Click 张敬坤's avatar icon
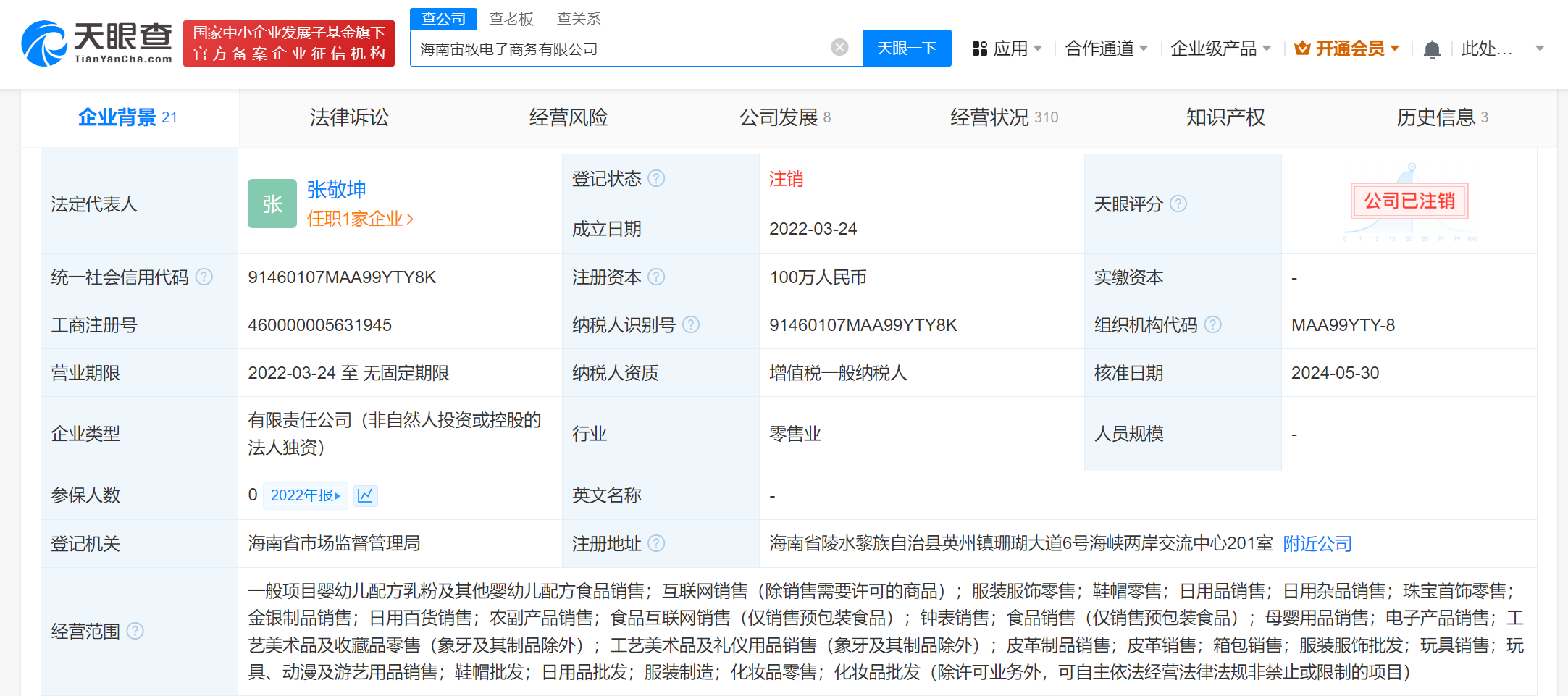1568x696 pixels. (x=272, y=204)
